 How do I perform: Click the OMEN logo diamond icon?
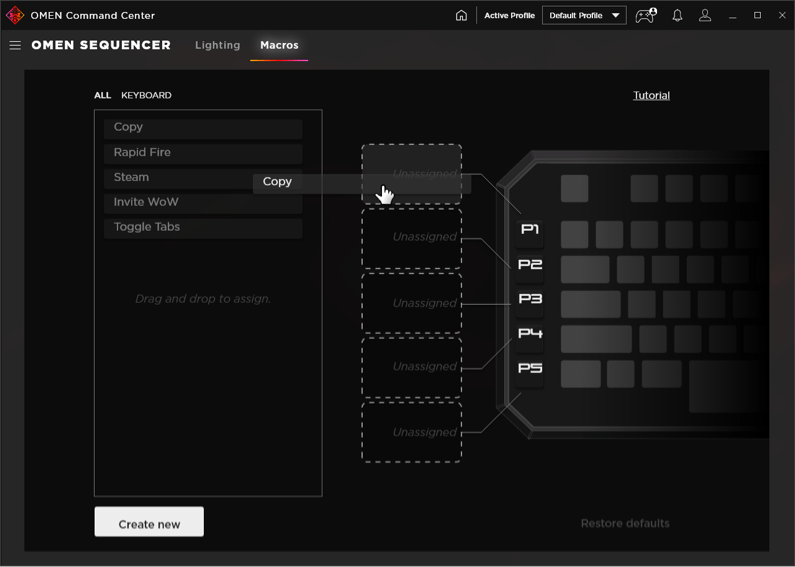coord(15,15)
